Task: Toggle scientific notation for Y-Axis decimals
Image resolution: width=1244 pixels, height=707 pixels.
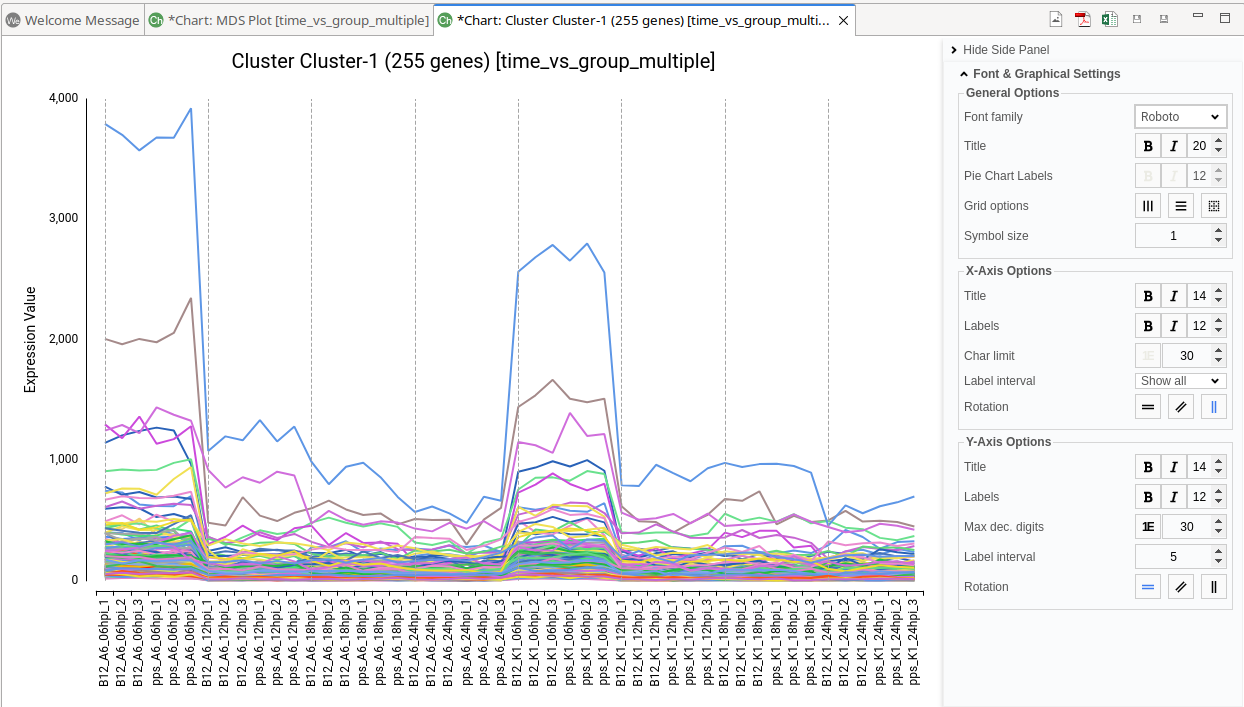Action: (1148, 527)
